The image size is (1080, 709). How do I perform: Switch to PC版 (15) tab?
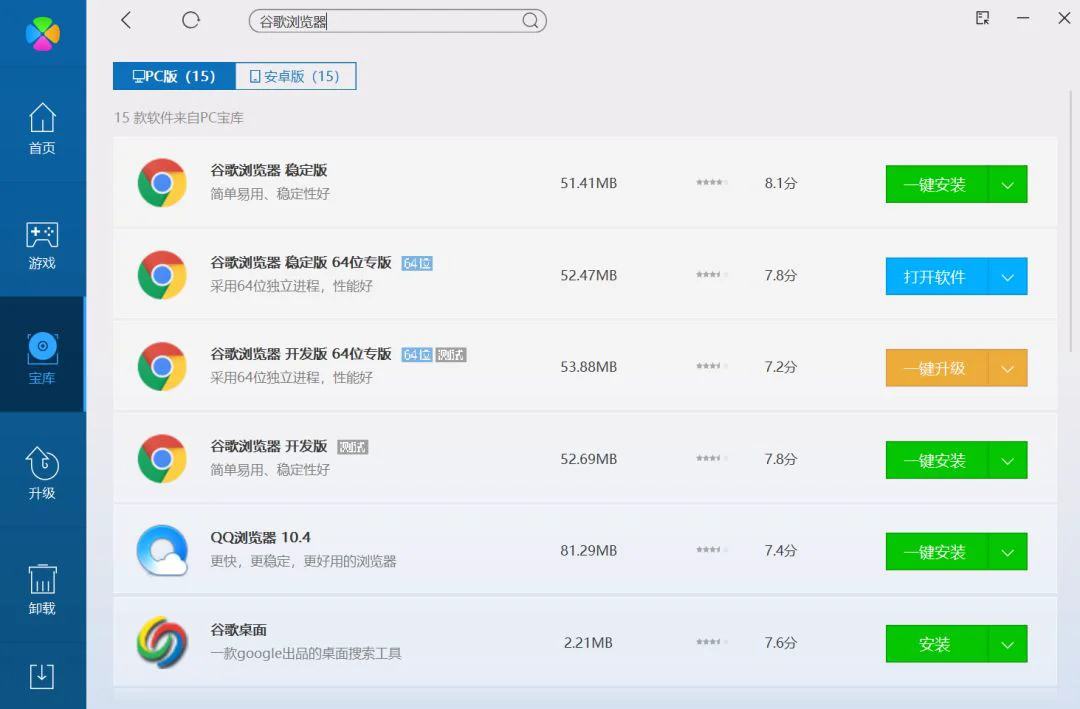point(174,76)
